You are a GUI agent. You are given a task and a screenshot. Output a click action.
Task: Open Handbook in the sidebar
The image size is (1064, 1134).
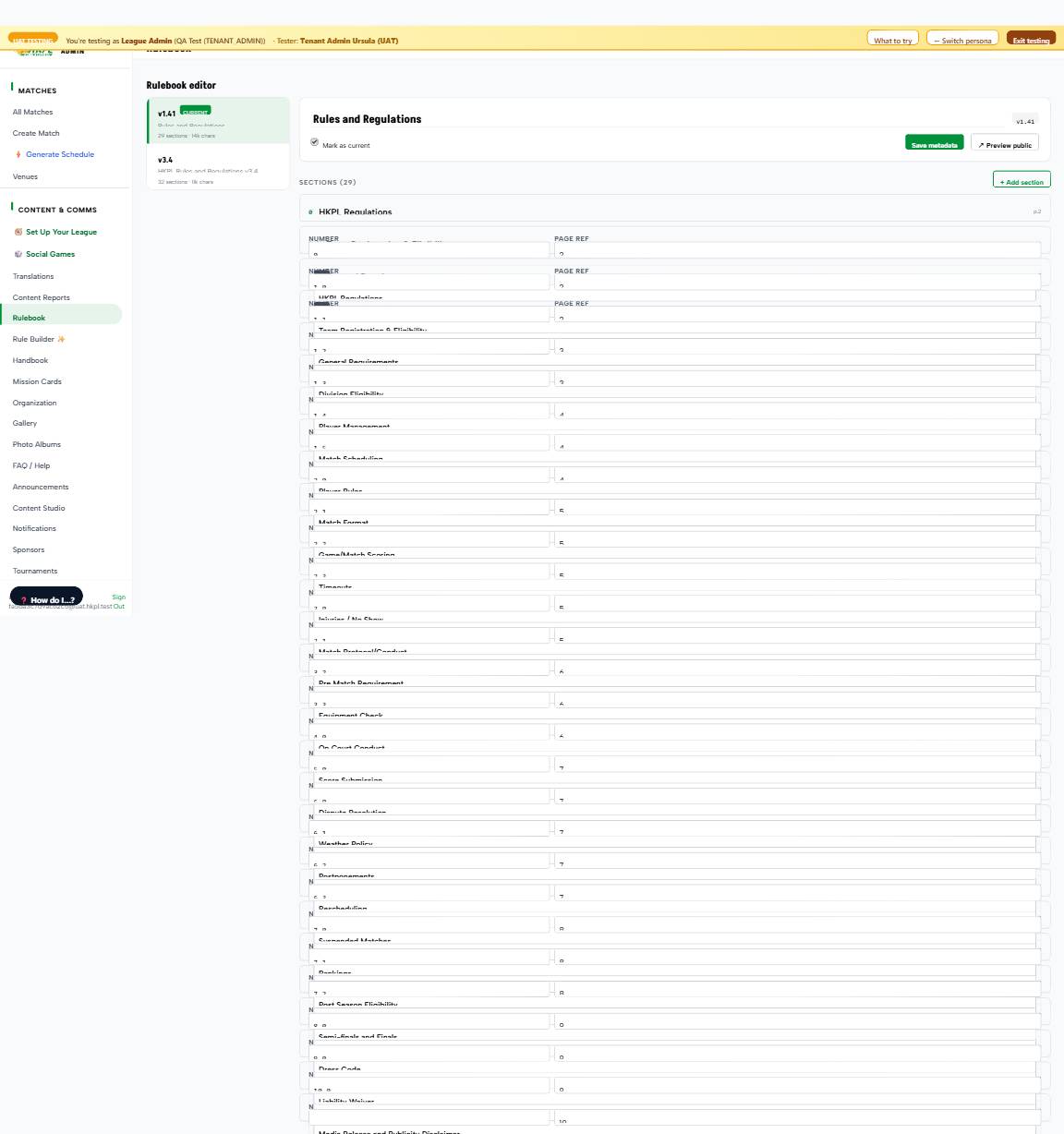[30, 360]
